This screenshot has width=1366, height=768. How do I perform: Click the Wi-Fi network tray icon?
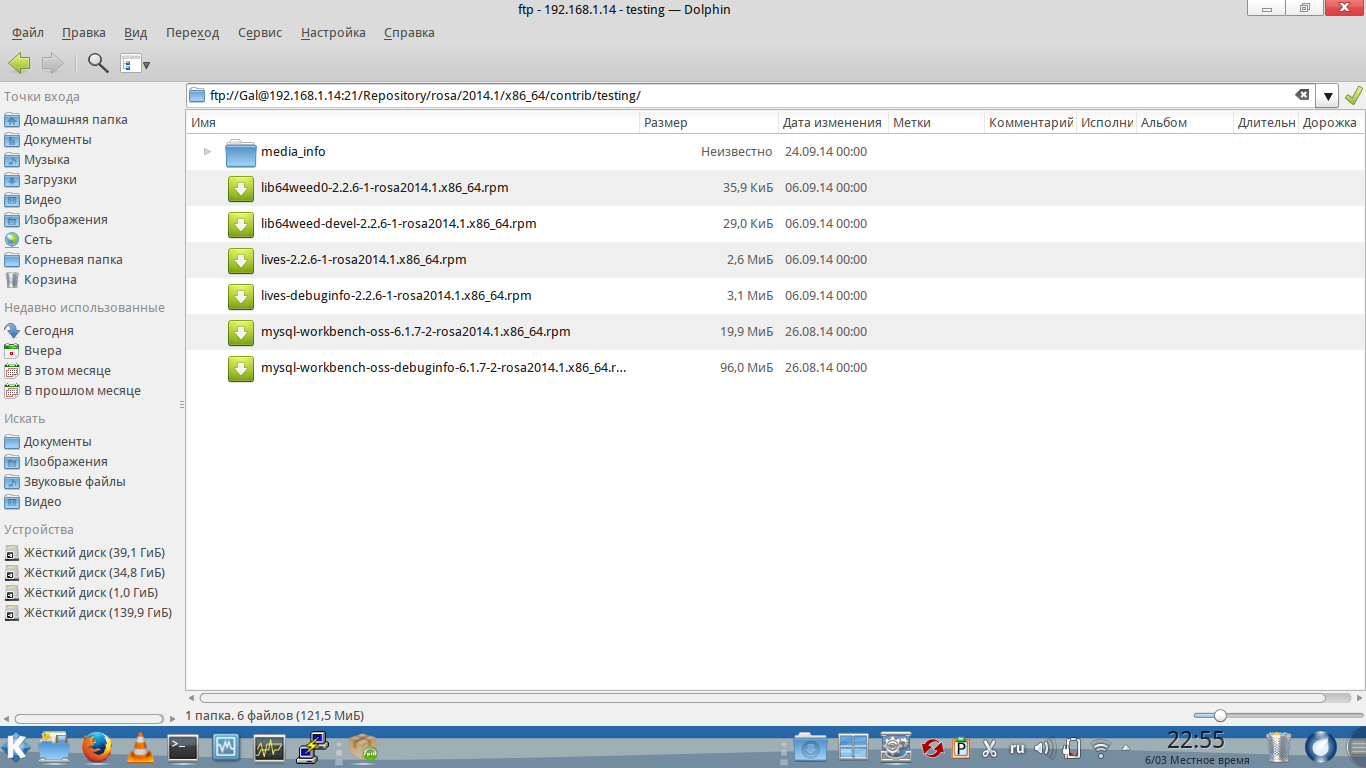[1101, 747]
